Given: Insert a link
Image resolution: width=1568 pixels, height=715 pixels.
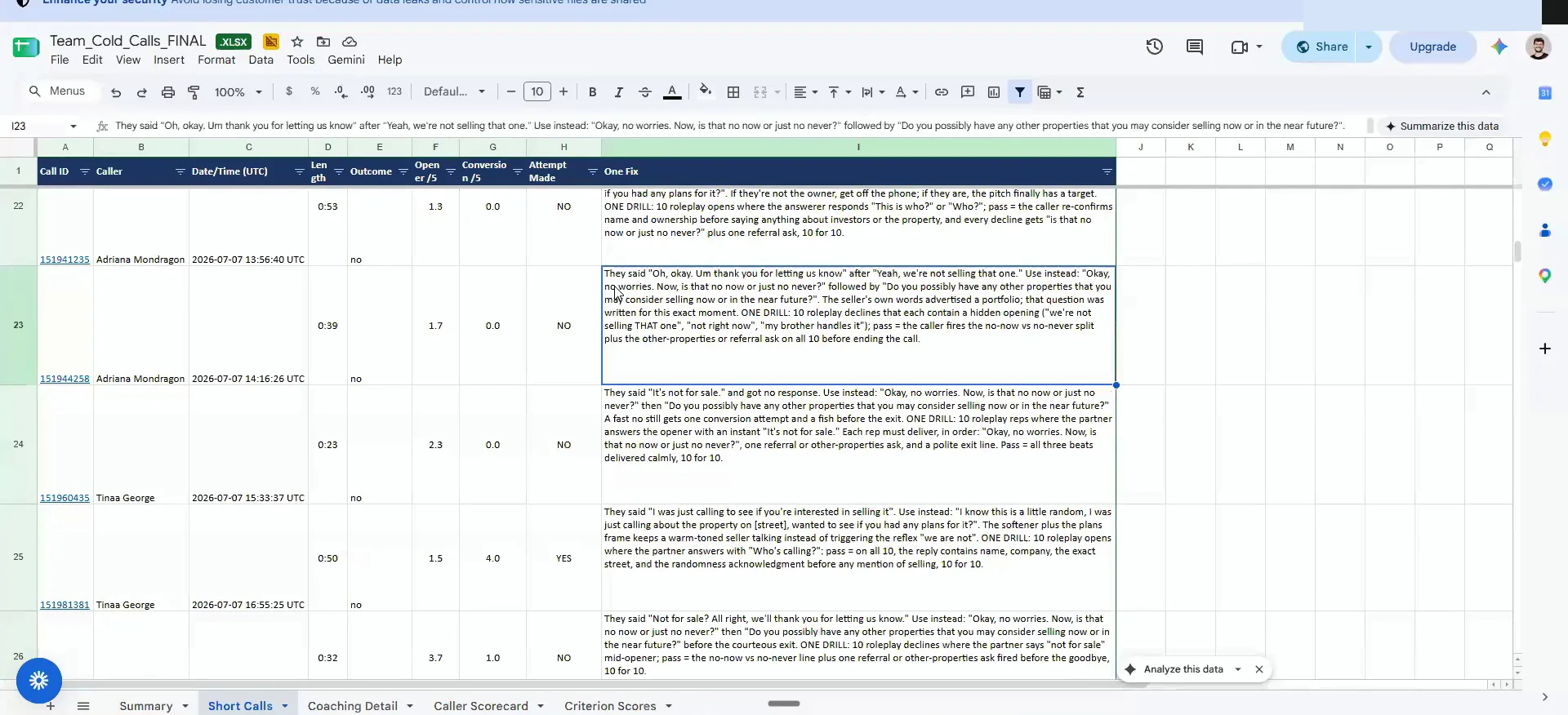Looking at the screenshot, I should (942, 92).
